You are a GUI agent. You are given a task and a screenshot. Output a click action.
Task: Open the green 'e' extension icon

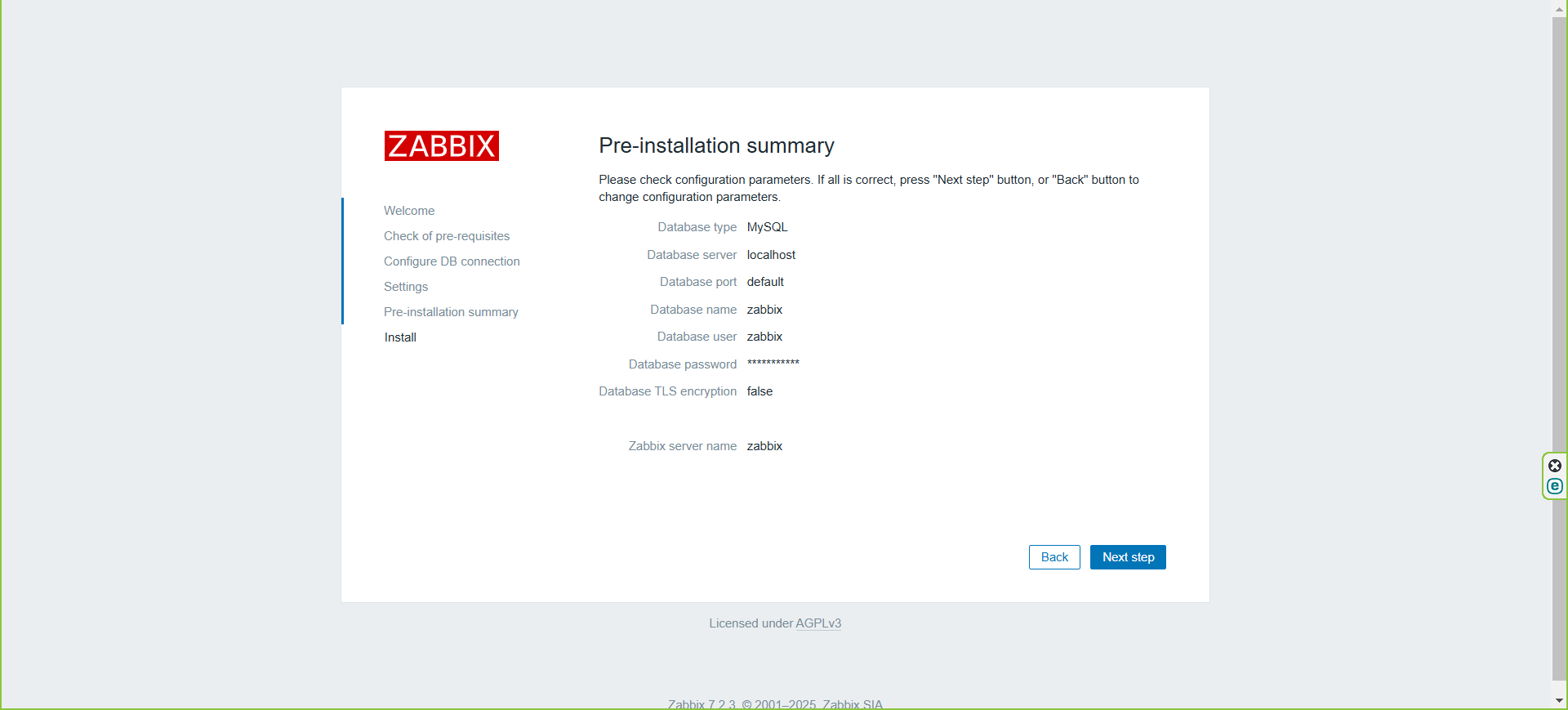coord(1555,486)
